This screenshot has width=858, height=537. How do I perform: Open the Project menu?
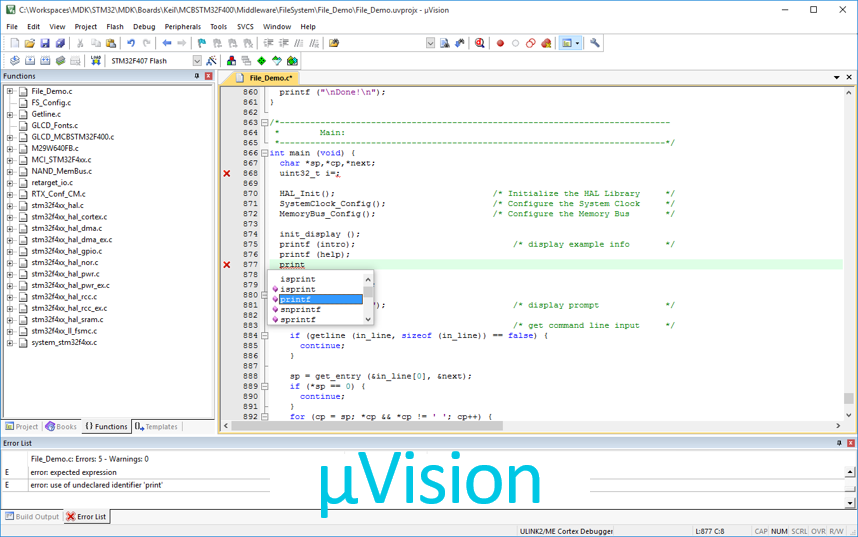click(85, 26)
